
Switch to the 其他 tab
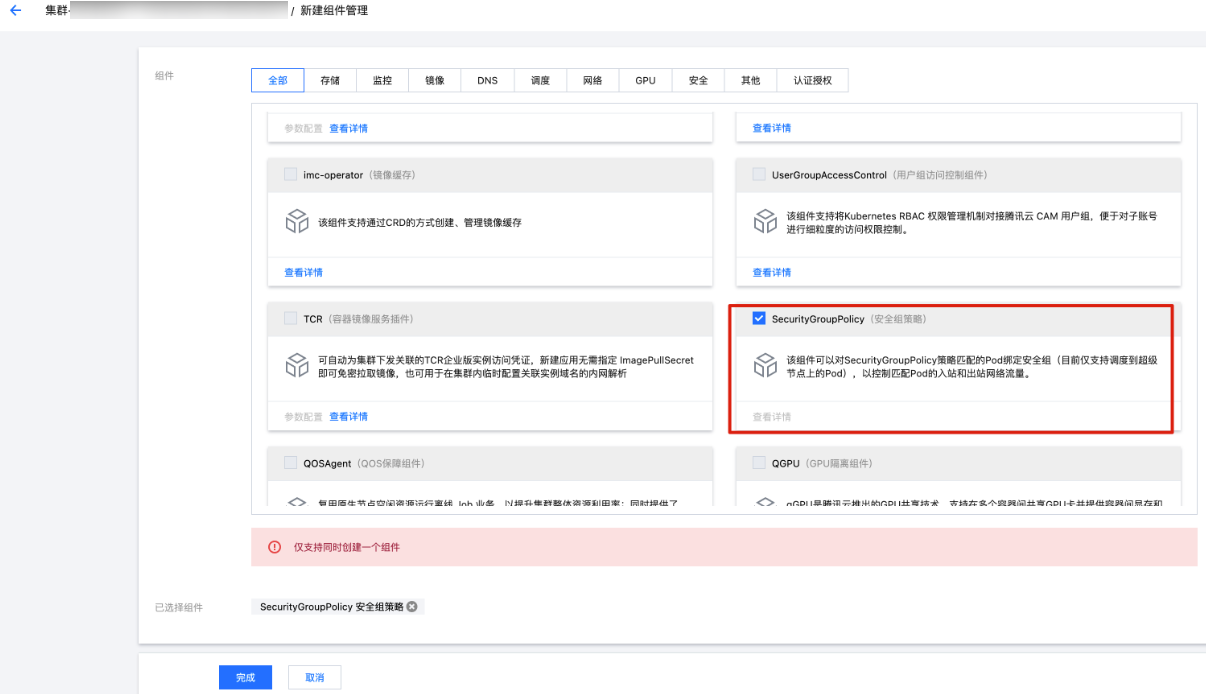pyautogui.click(x=750, y=81)
